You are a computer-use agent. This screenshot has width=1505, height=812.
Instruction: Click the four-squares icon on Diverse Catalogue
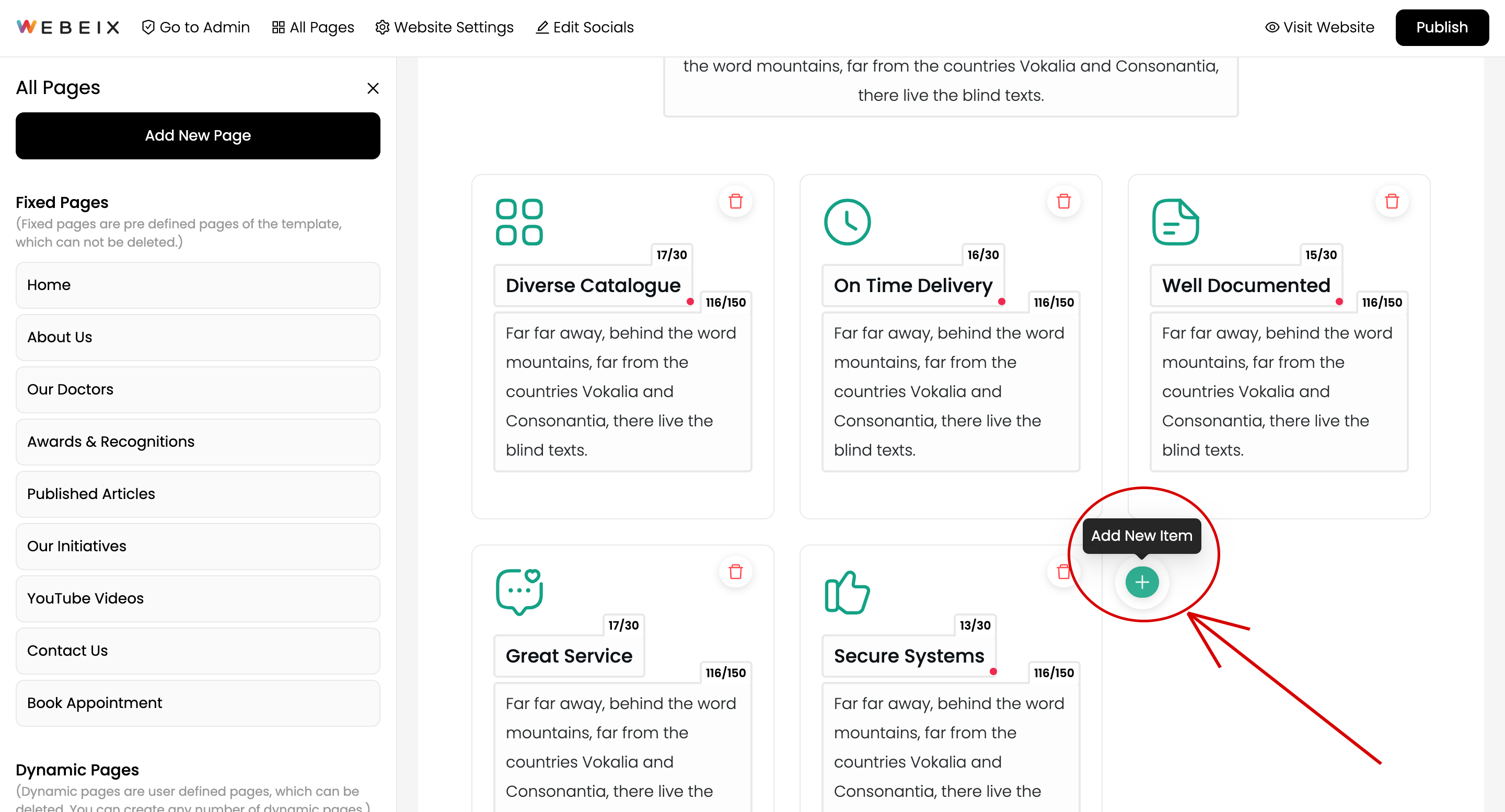[x=519, y=222]
